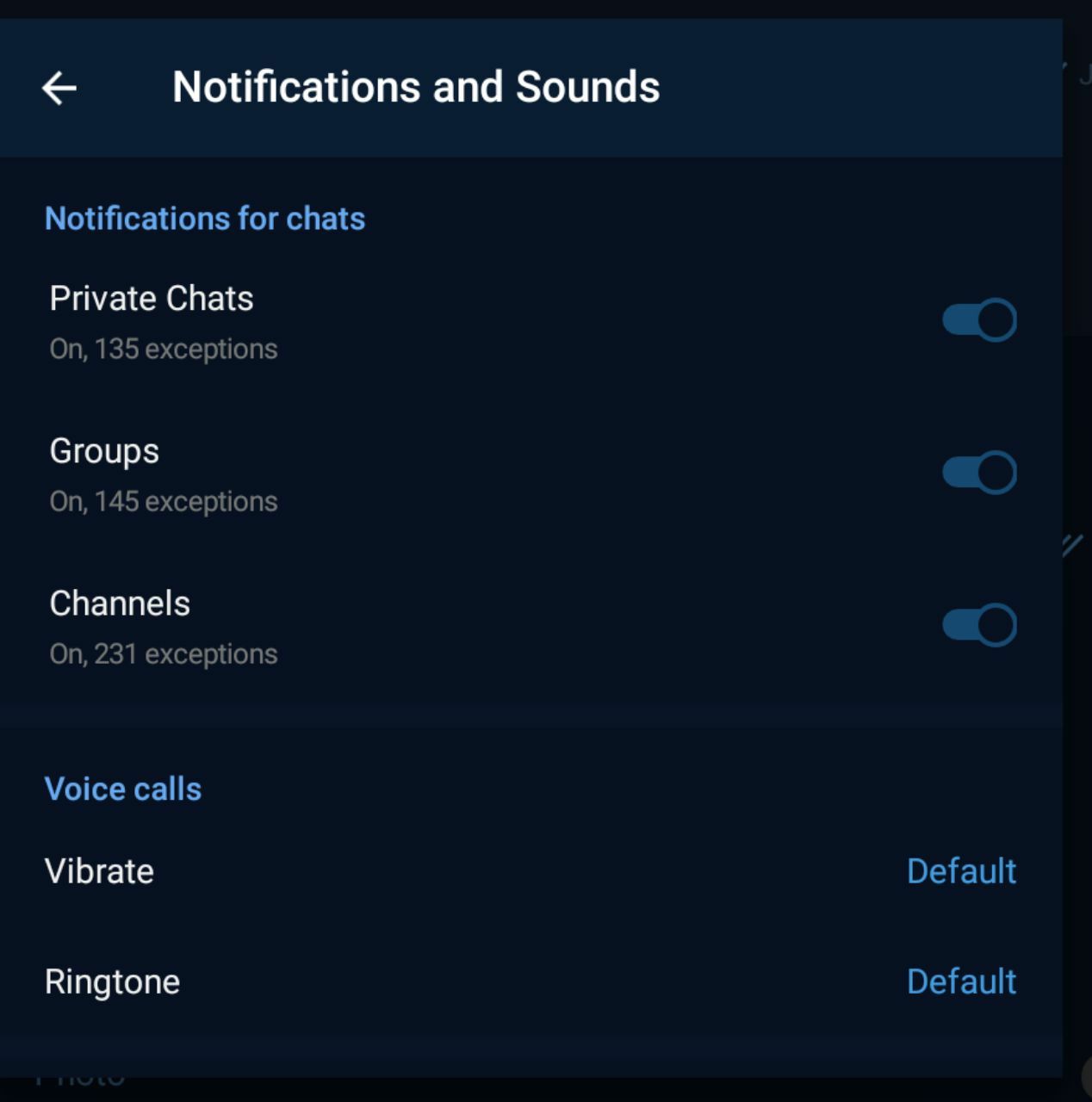Click the Notifications and Sounds title

pyautogui.click(x=416, y=88)
